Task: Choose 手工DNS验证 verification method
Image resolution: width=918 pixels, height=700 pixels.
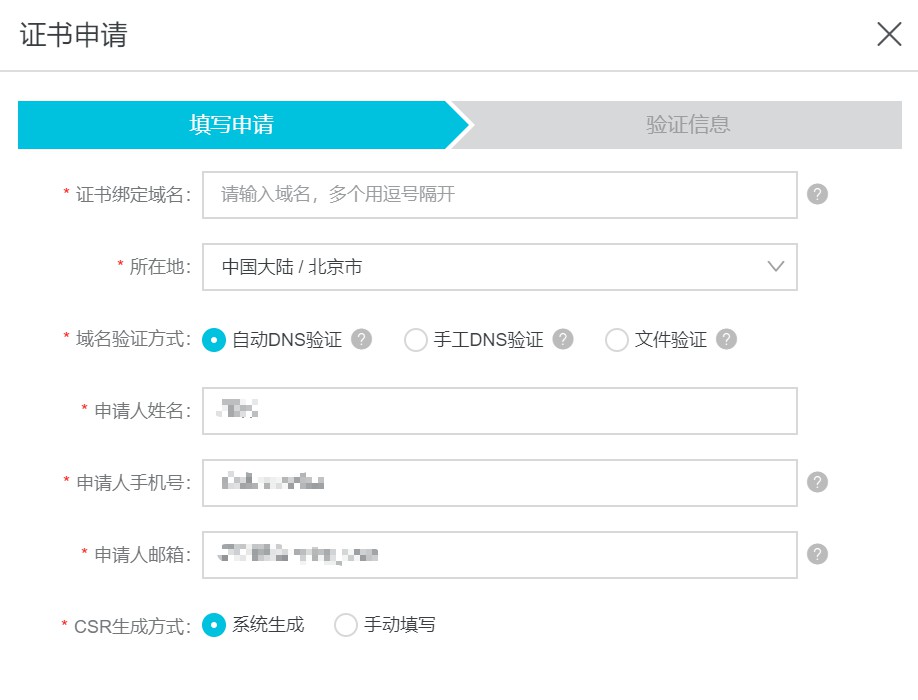Action: pyautogui.click(x=416, y=340)
